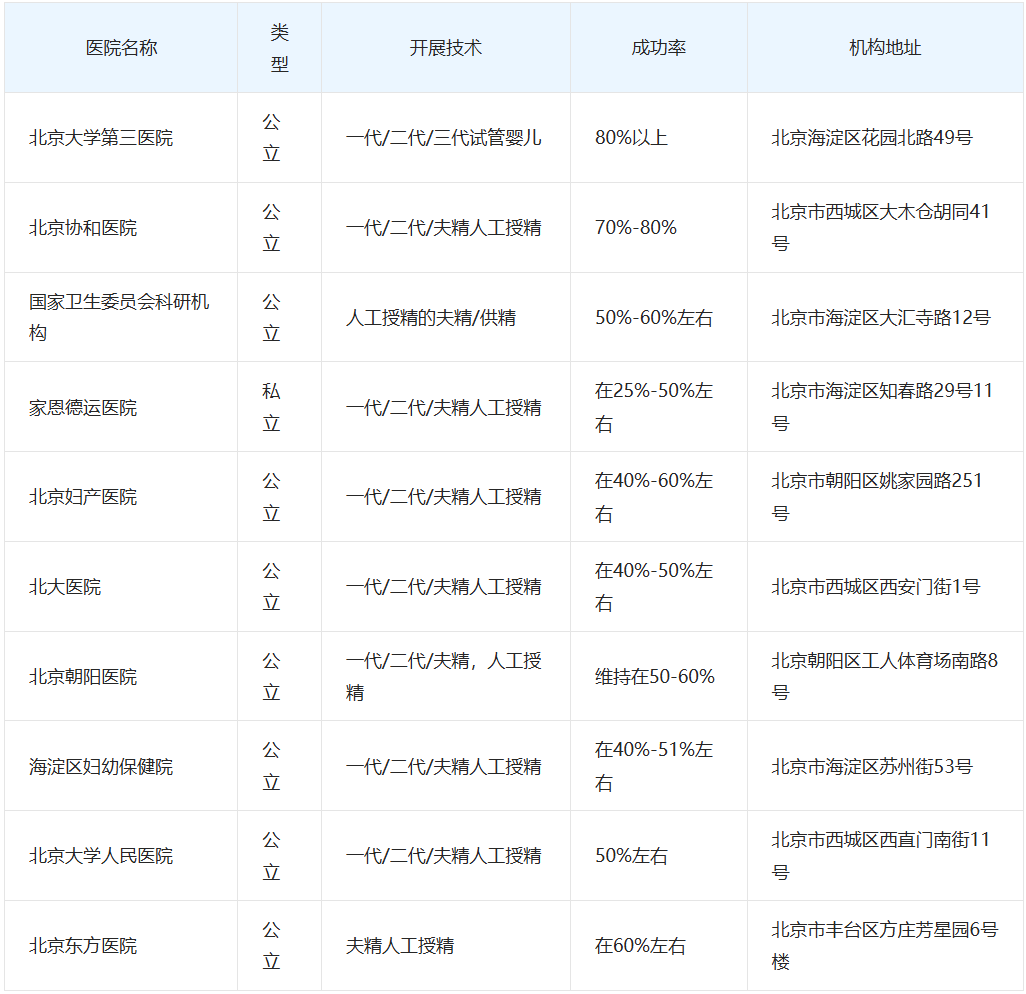This screenshot has width=1026, height=994.
Task: Click the 医院名称 column header
Action: pos(121,48)
